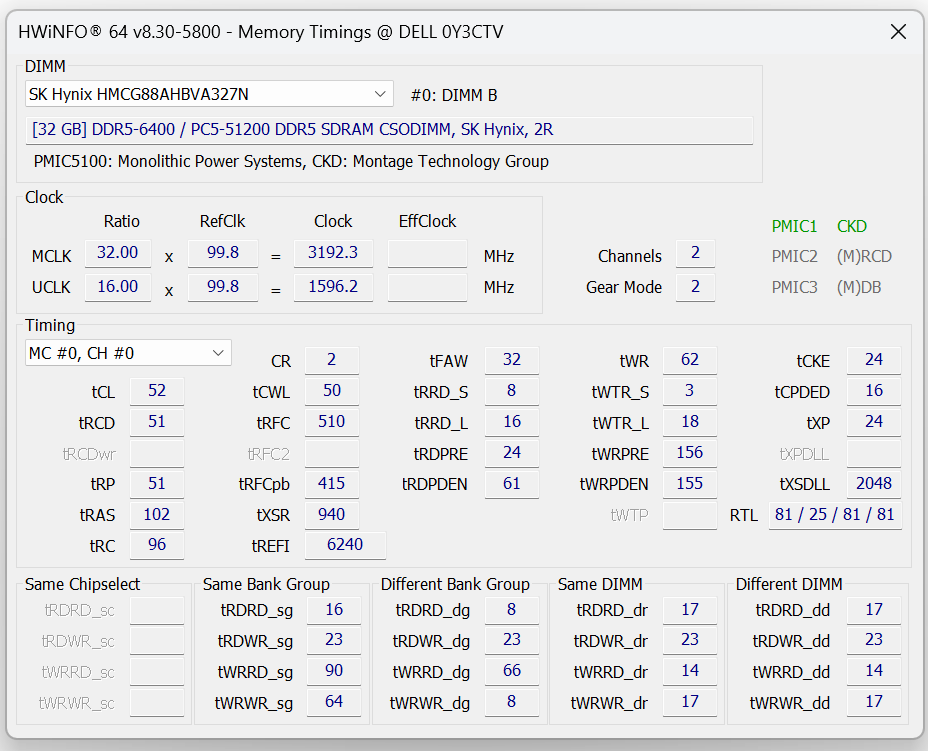Close the Memory Timings window

(898, 32)
